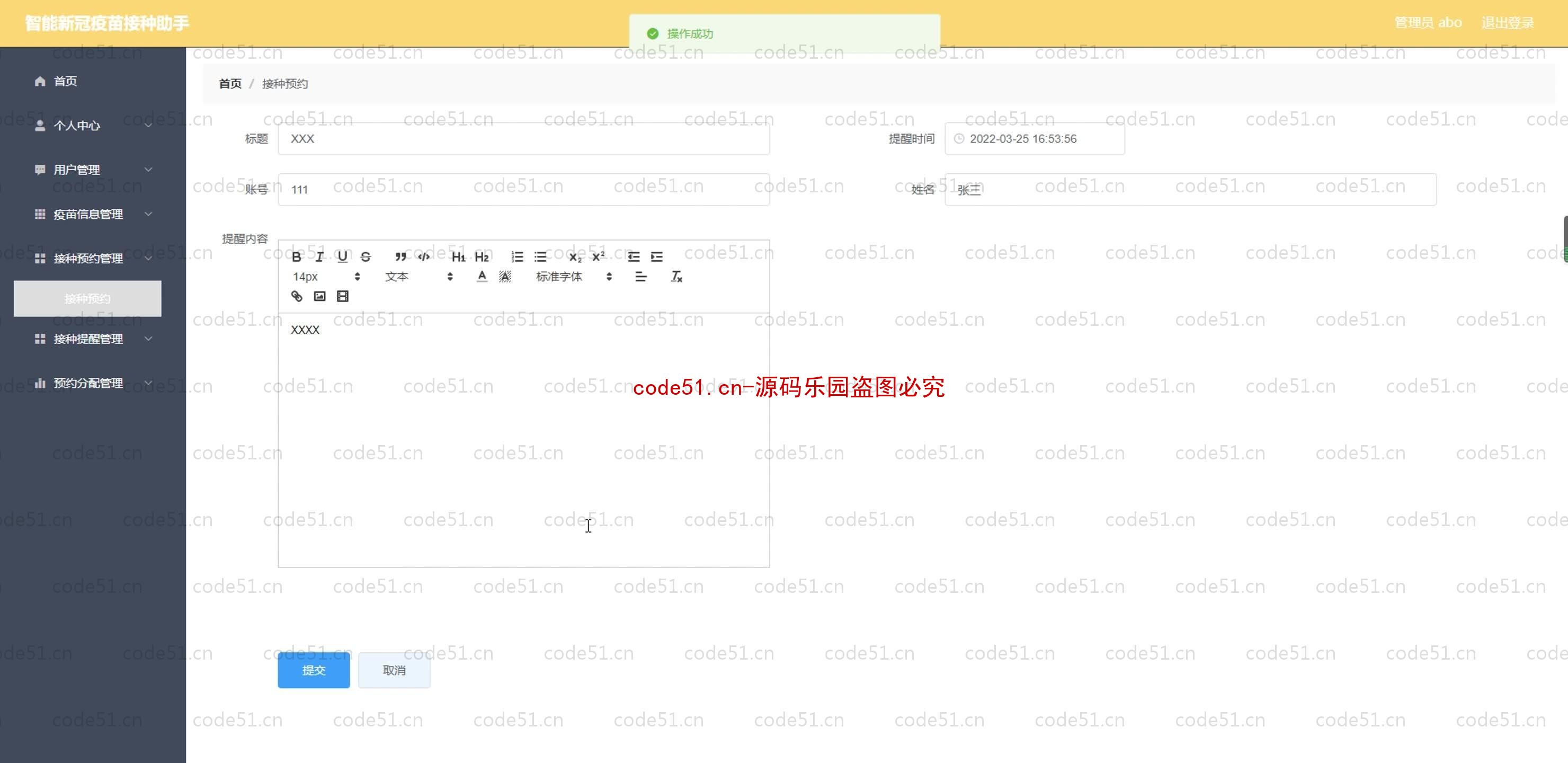Screen dimensions: 1568x763
Task: Open 个人中心 menu
Action: (x=90, y=125)
